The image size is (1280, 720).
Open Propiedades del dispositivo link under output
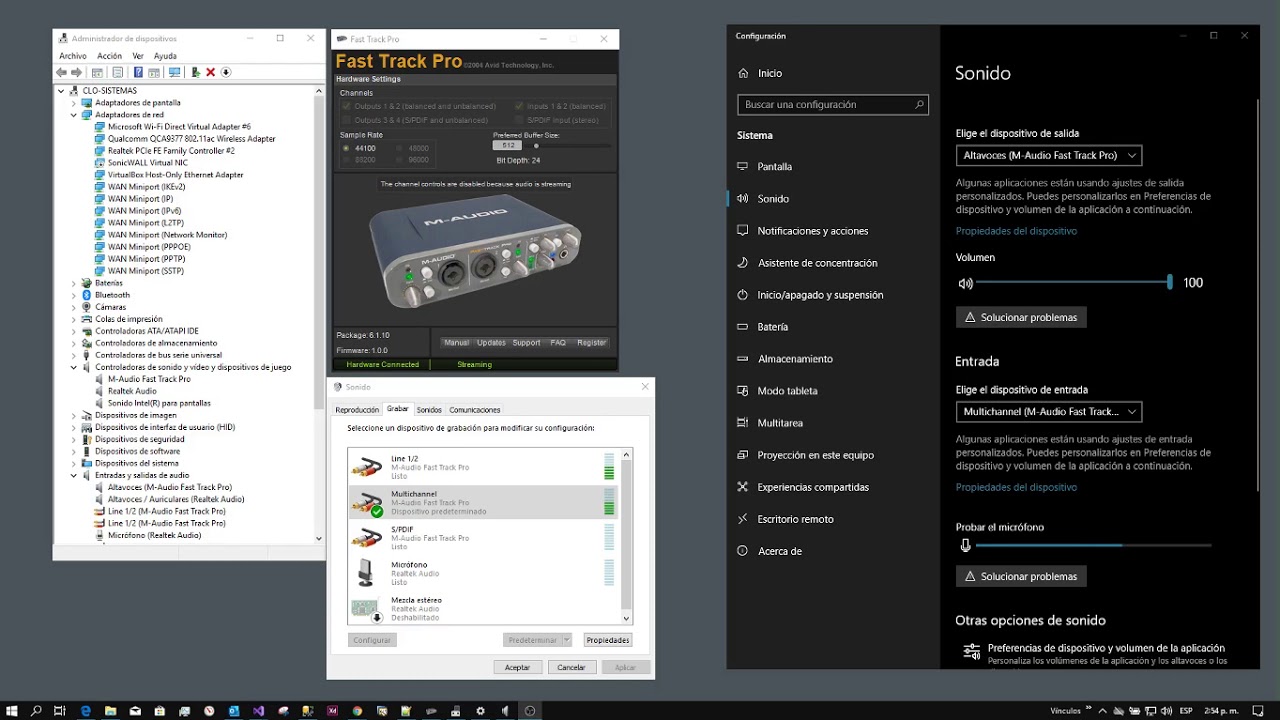click(1016, 231)
